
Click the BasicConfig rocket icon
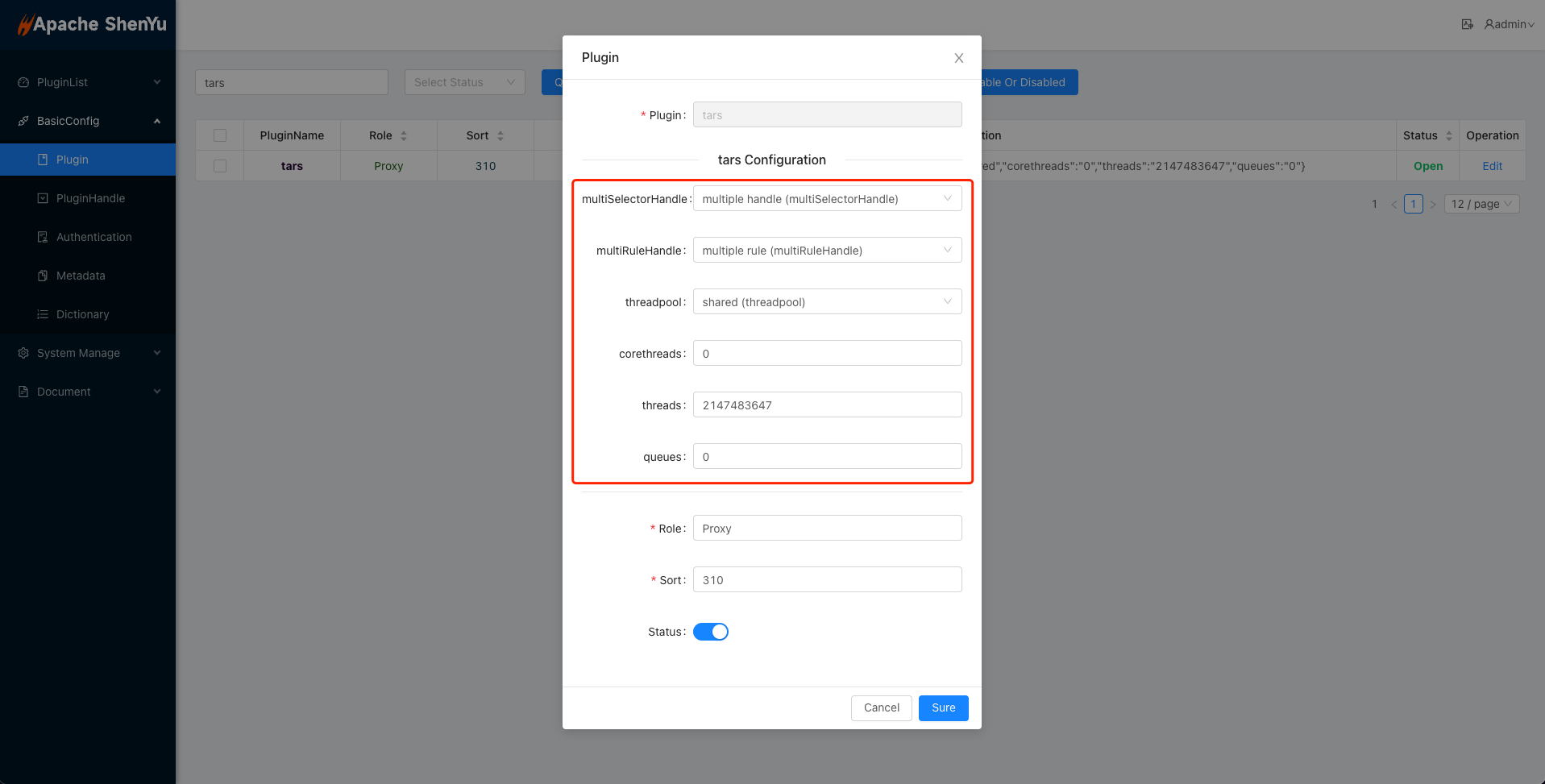click(23, 121)
